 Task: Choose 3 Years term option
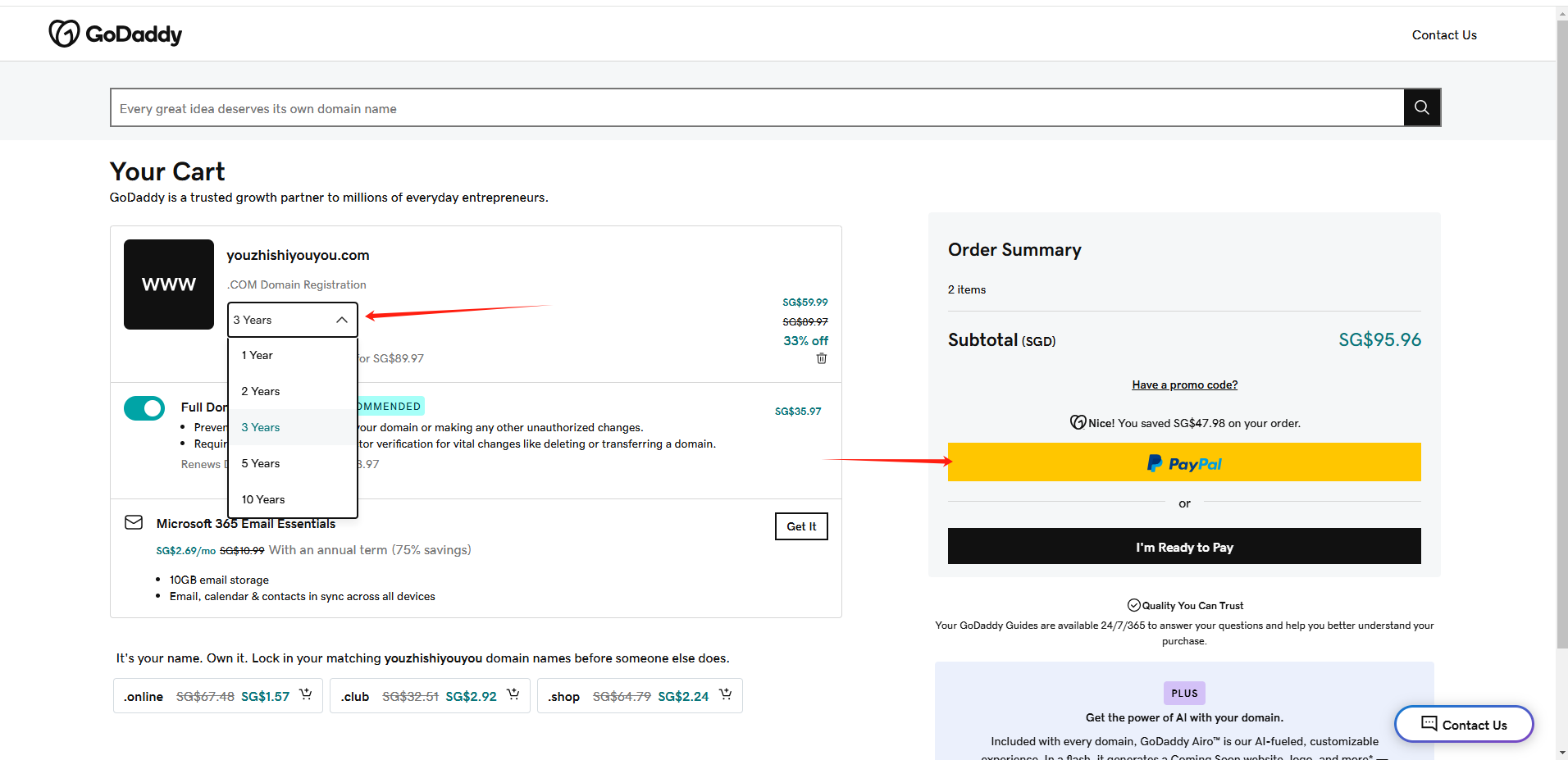click(x=293, y=427)
